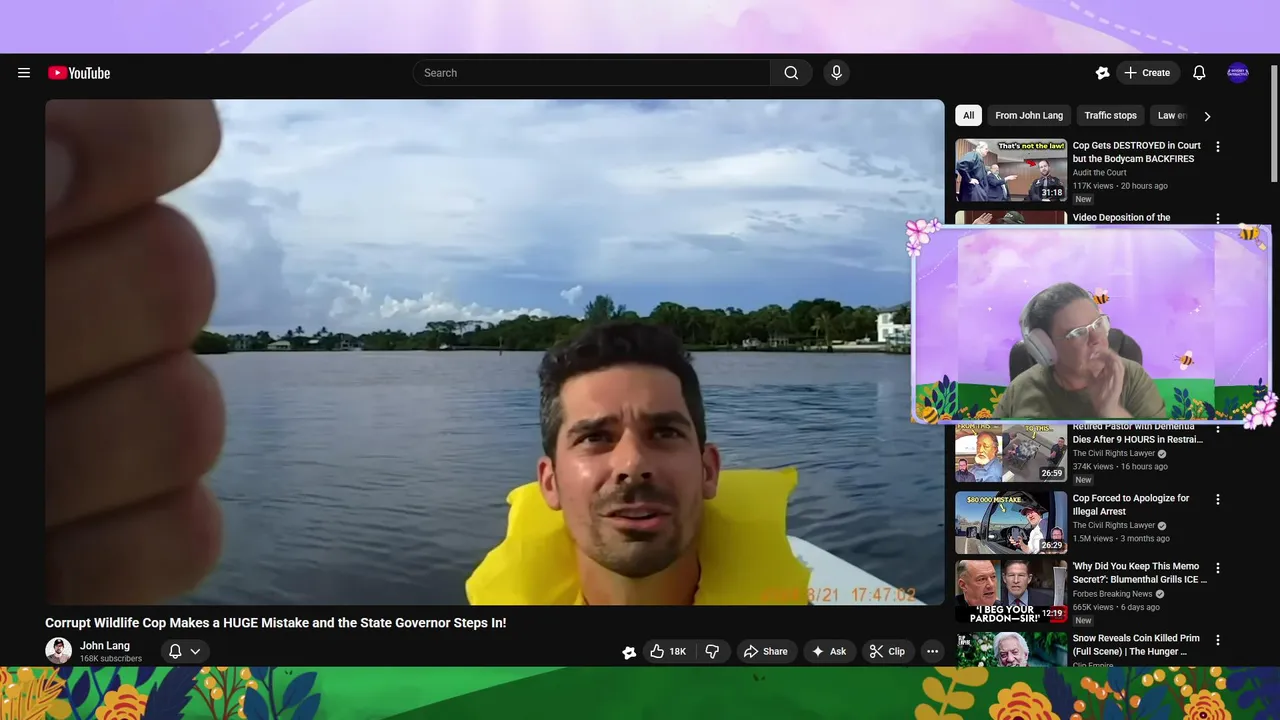Select the All filter chip

(x=968, y=116)
